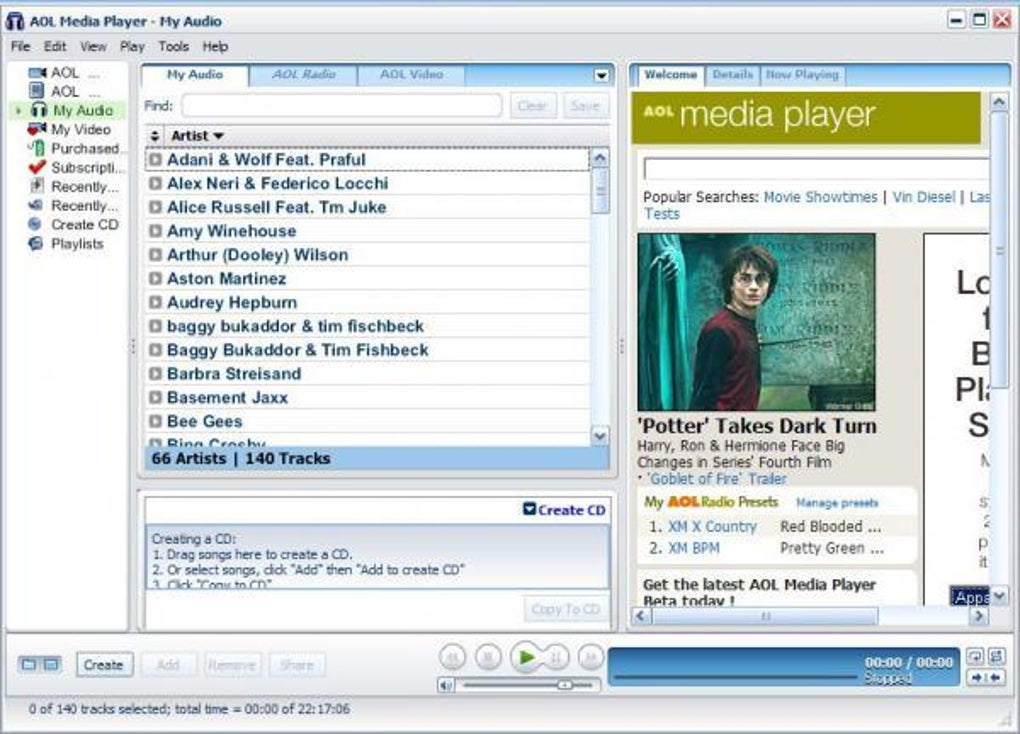The width and height of the screenshot is (1020, 734).
Task: Click the Manage presets link
Action: [837, 502]
